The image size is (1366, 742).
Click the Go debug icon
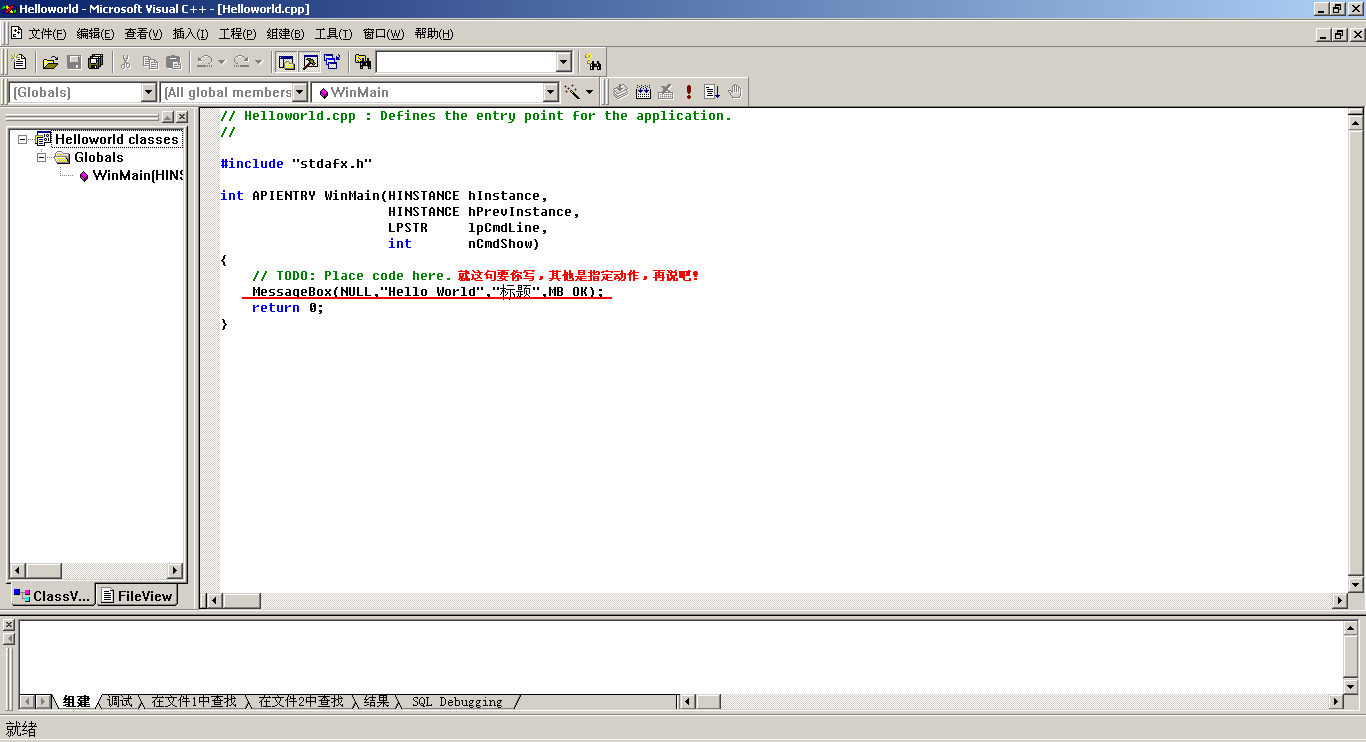tap(711, 92)
